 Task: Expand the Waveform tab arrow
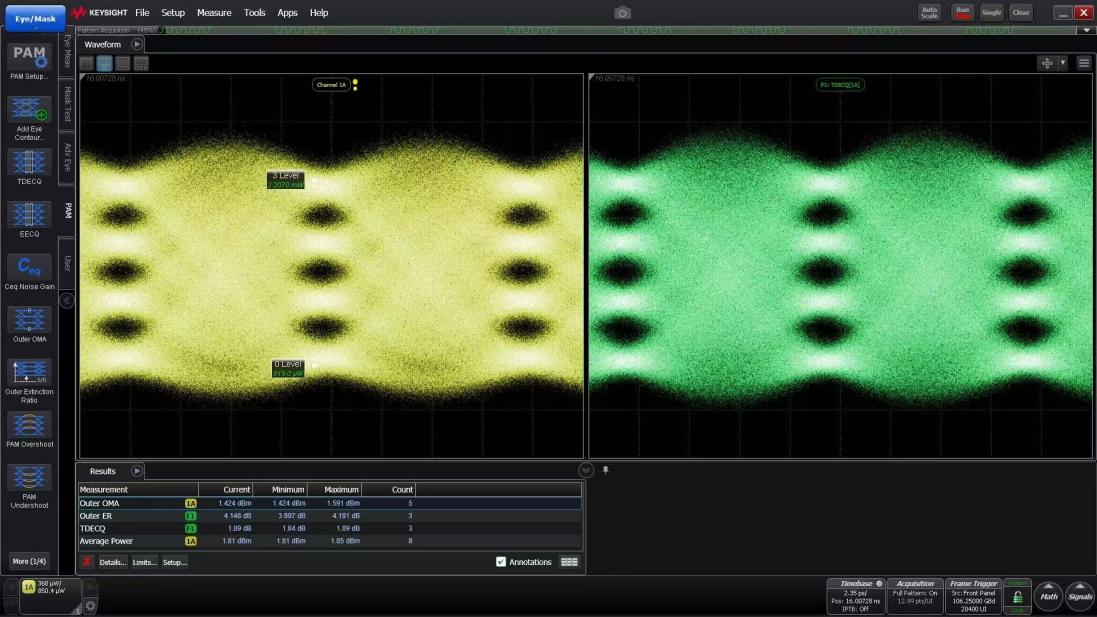137,44
